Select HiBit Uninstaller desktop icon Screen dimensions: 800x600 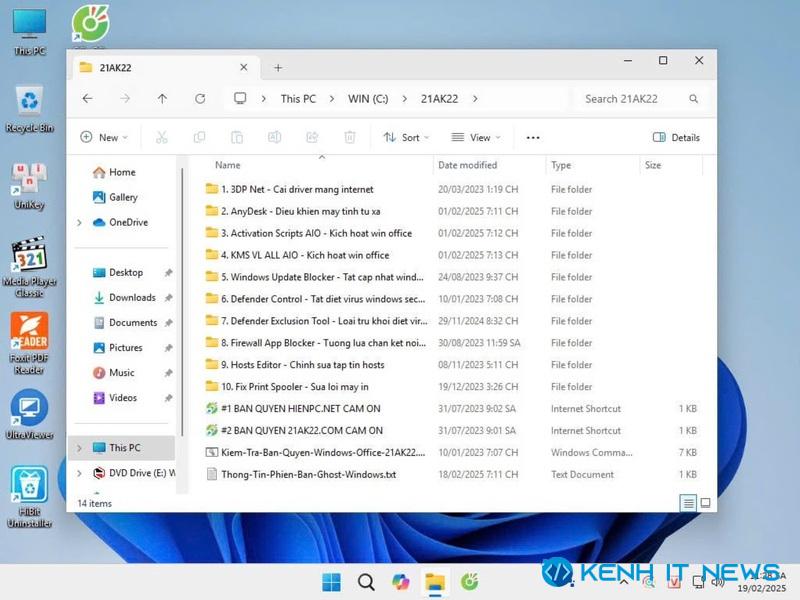tap(30, 497)
